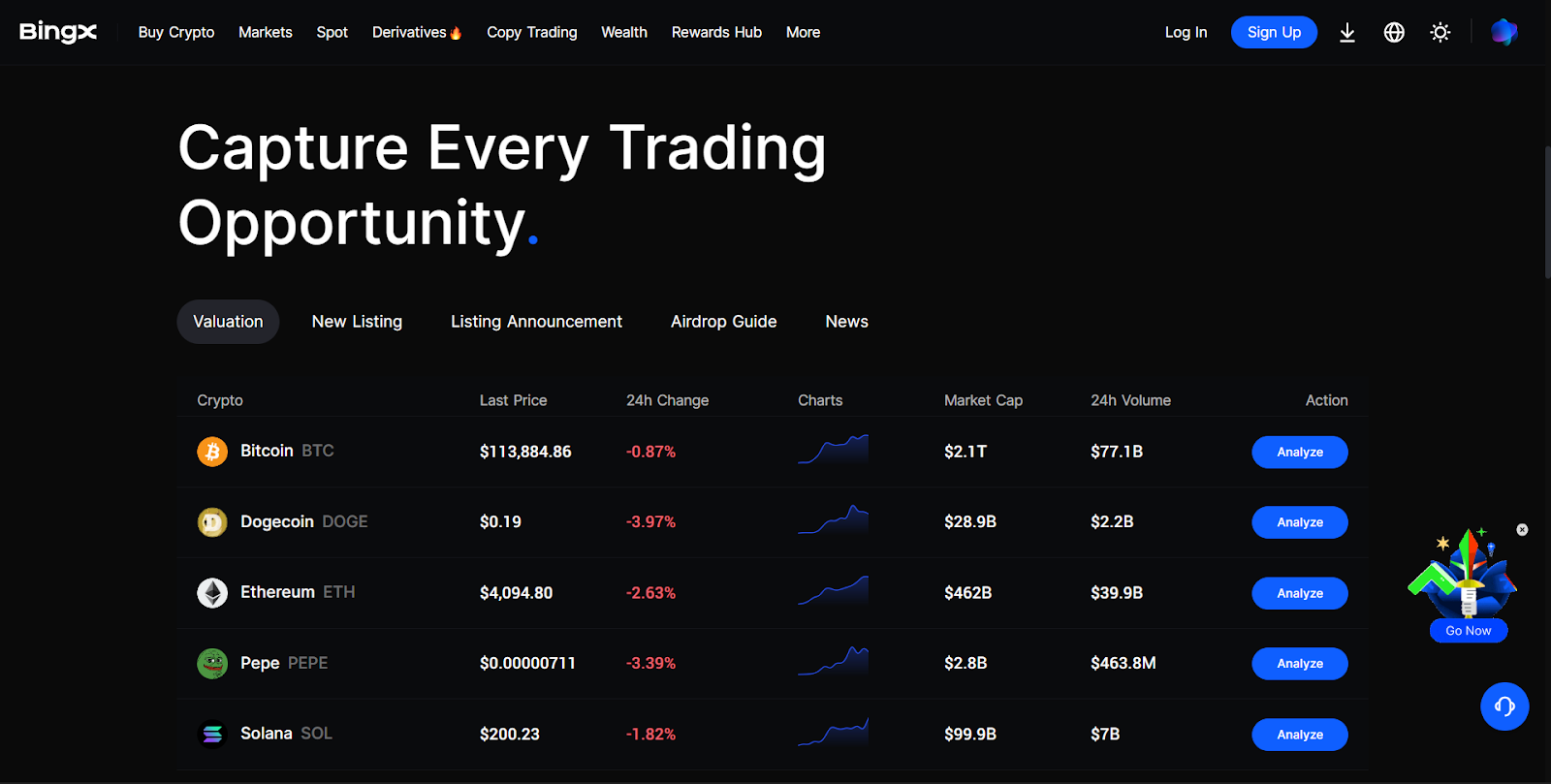Screen dimensions: 1551x784
Task: Click the Solana coin icon
Action: tap(212, 735)
